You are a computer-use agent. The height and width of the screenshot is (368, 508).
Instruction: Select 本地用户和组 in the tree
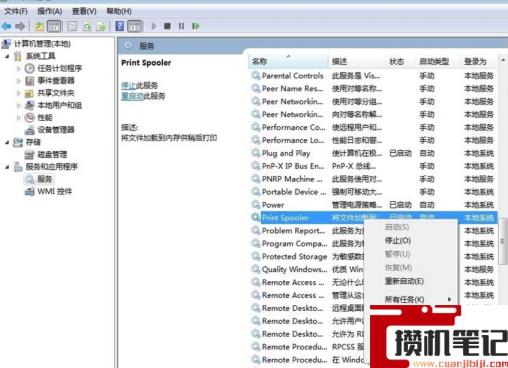60,105
